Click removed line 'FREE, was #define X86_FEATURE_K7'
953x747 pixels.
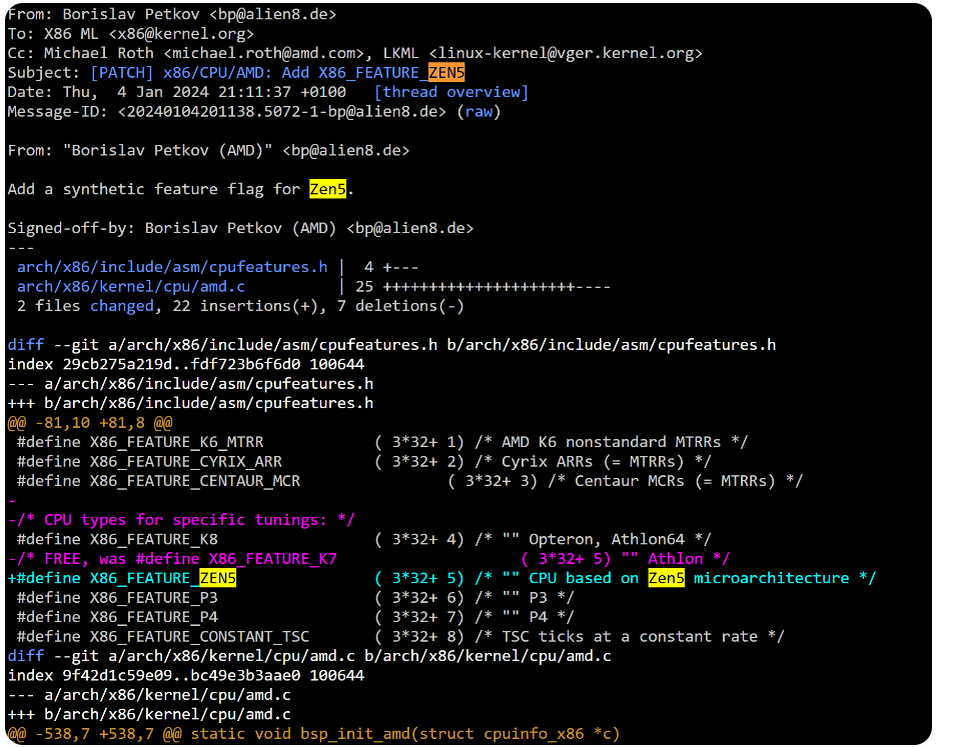(x=368, y=559)
